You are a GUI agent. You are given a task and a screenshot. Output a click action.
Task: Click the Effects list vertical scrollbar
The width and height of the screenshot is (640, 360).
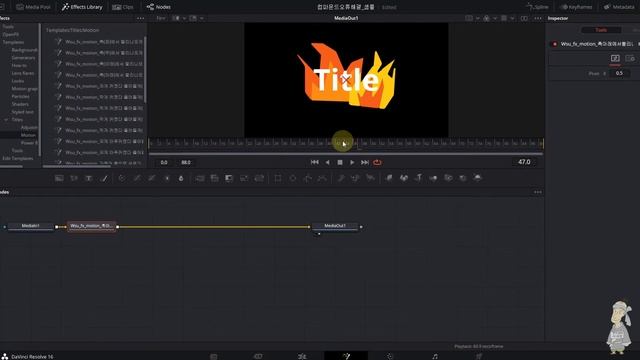click(145, 69)
